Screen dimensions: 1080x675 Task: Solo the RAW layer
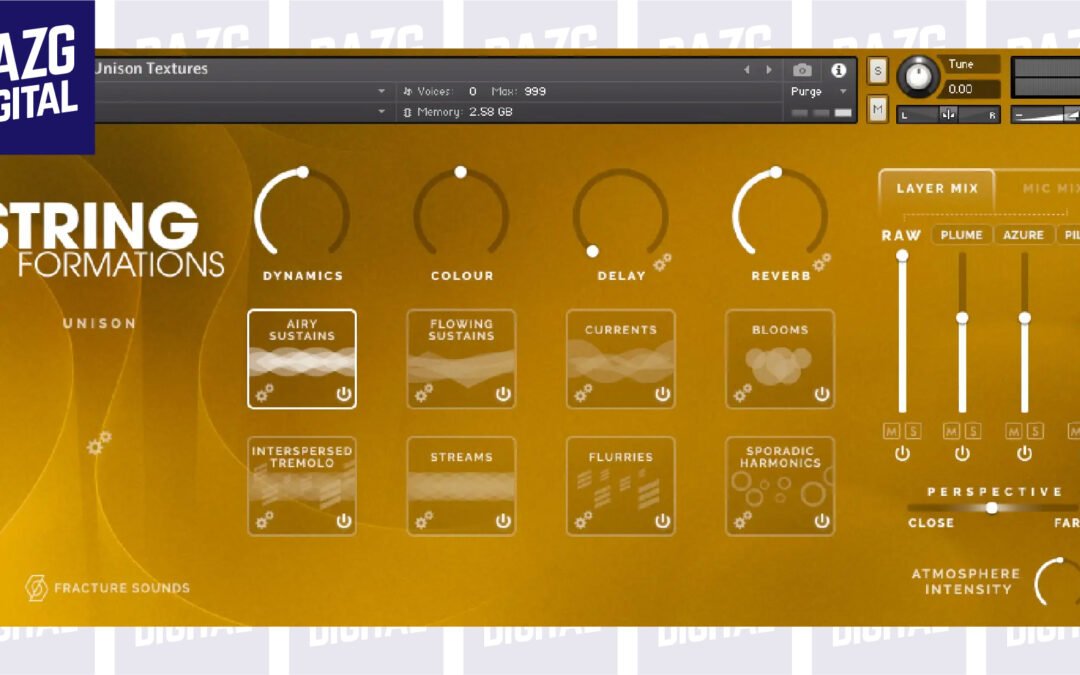[x=913, y=431]
